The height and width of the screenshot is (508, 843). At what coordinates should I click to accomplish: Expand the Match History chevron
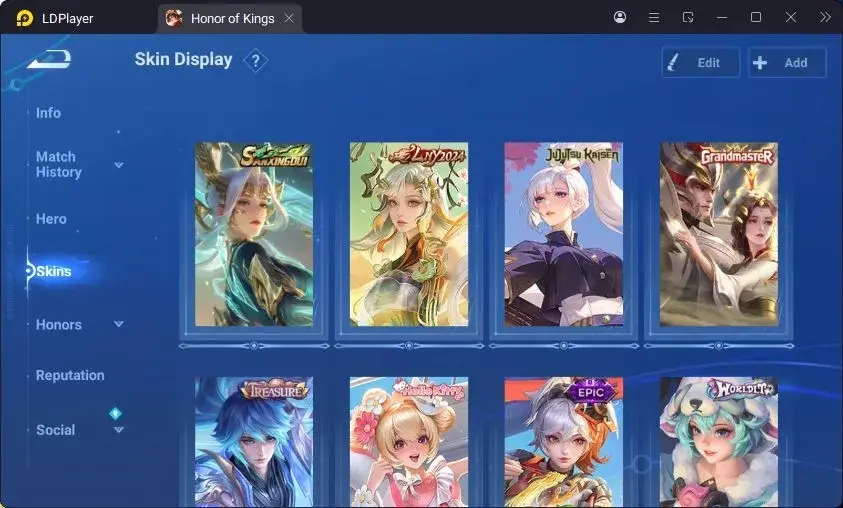119,165
